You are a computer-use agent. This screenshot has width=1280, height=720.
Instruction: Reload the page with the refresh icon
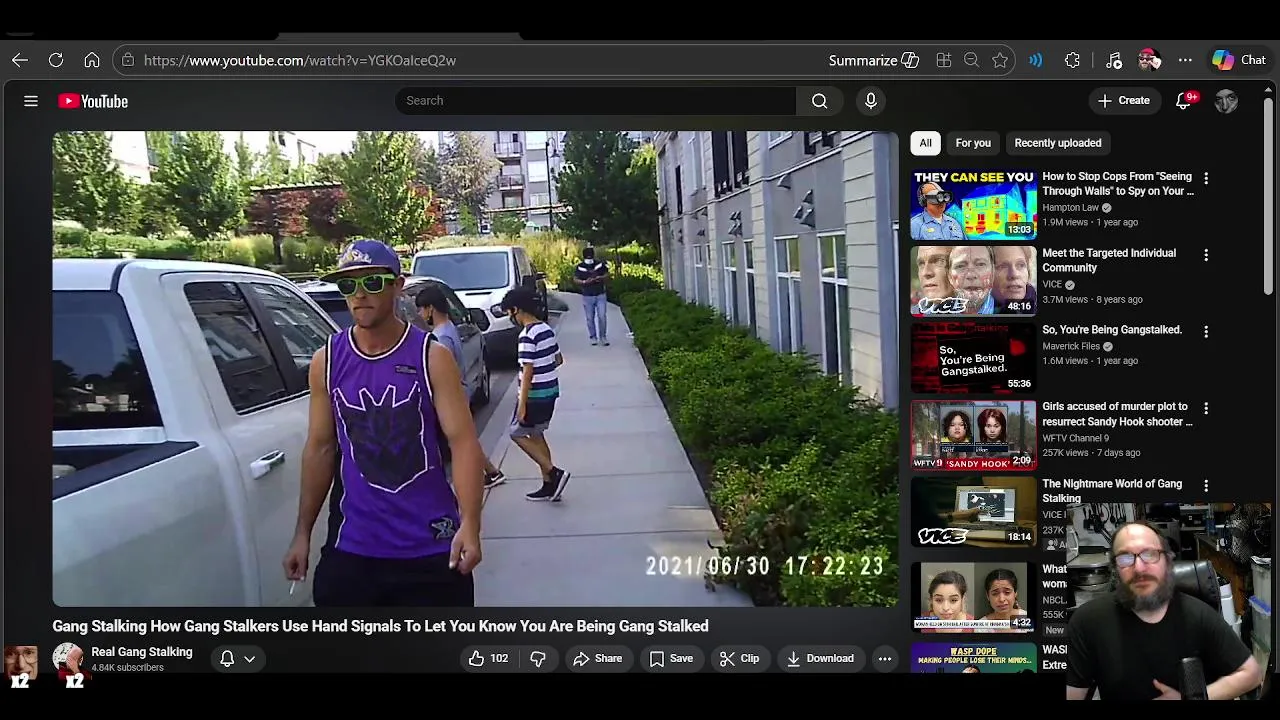click(56, 60)
